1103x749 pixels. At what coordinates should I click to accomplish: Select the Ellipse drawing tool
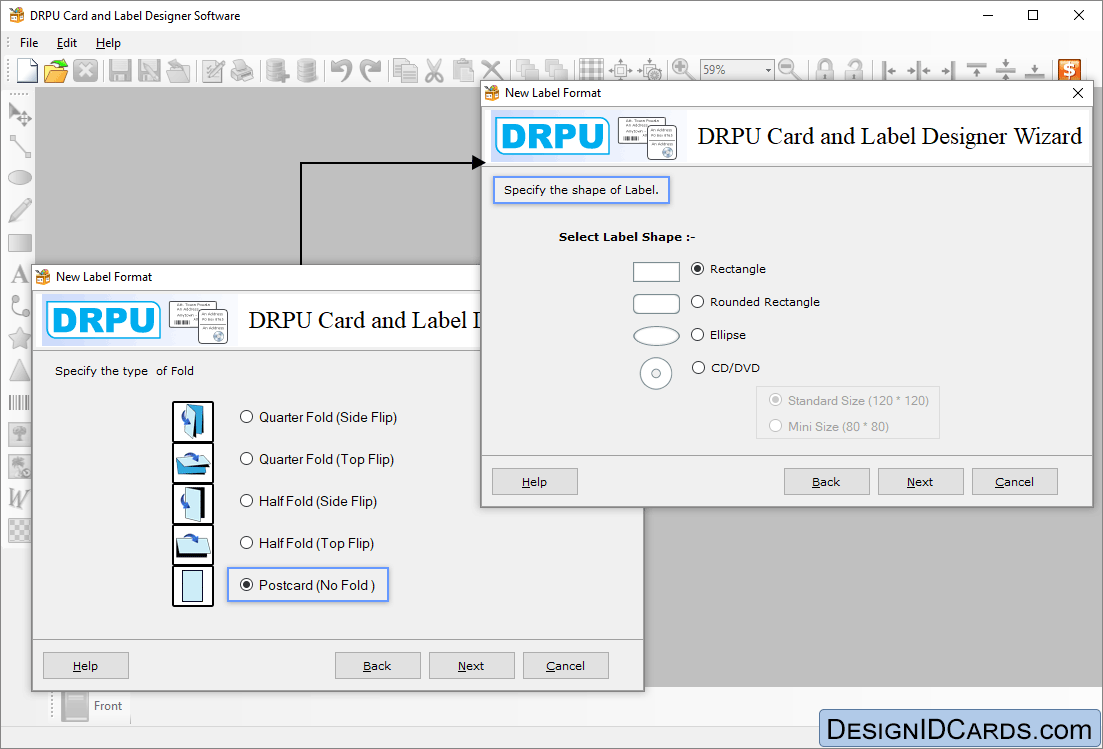click(20, 178)
